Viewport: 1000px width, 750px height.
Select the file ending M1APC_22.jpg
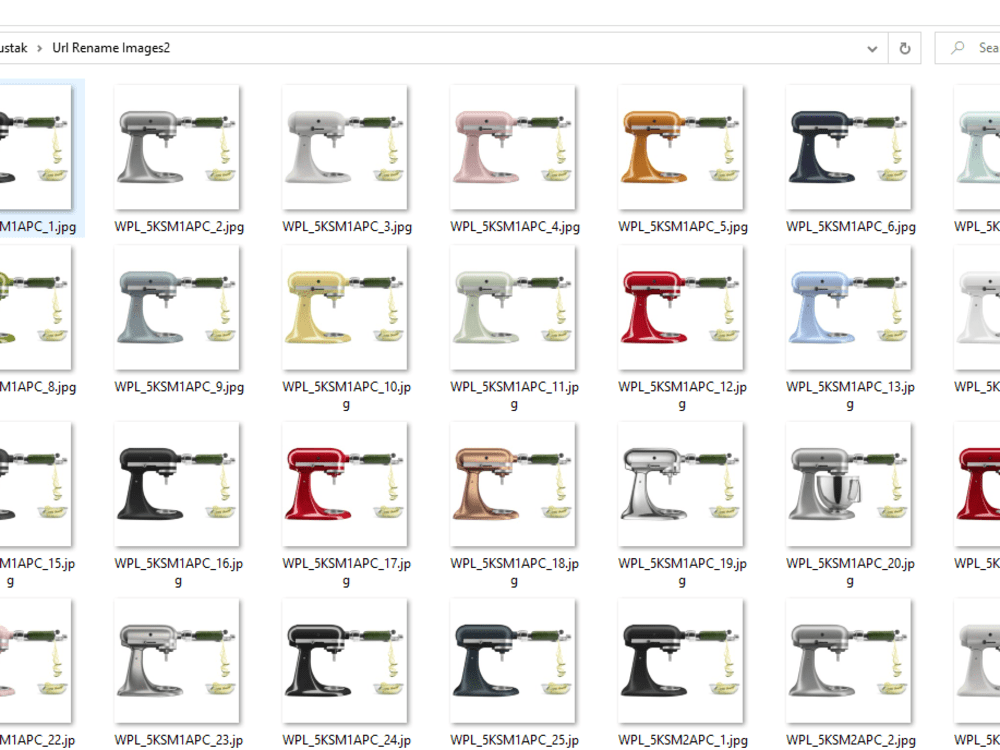[36, 661]
